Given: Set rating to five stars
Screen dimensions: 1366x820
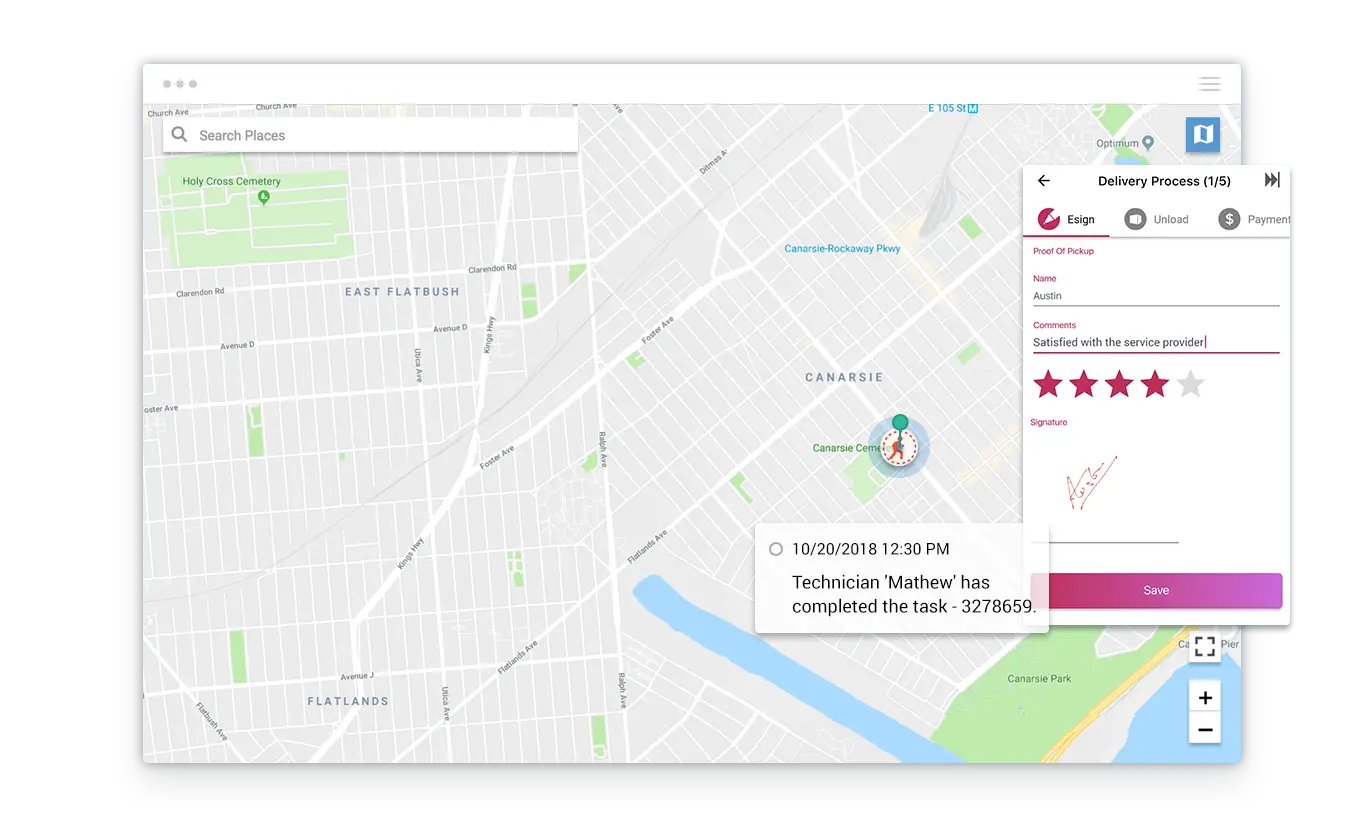Looking at the screenshot, I should 1190,384.
